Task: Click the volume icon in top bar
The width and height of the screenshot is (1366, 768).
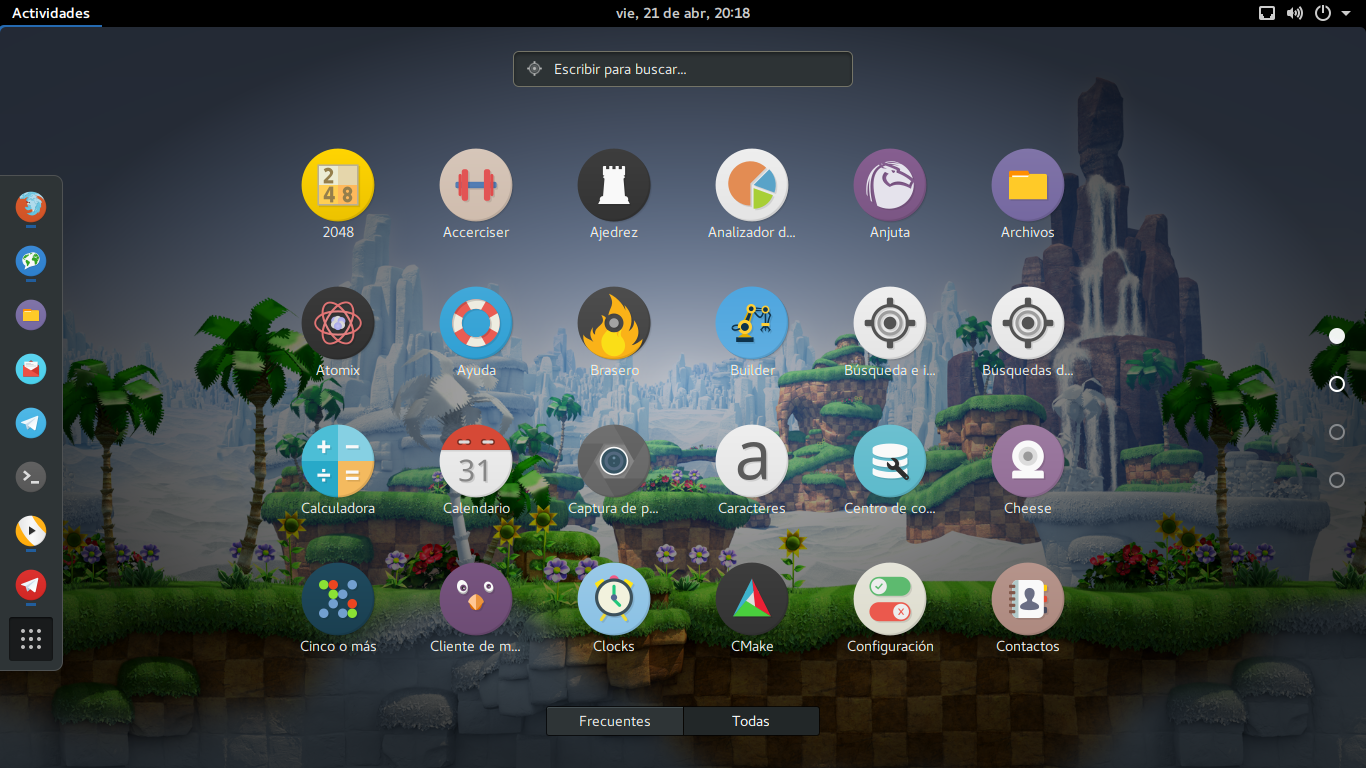Action: pyautogui.click(x=1295, y=13)
